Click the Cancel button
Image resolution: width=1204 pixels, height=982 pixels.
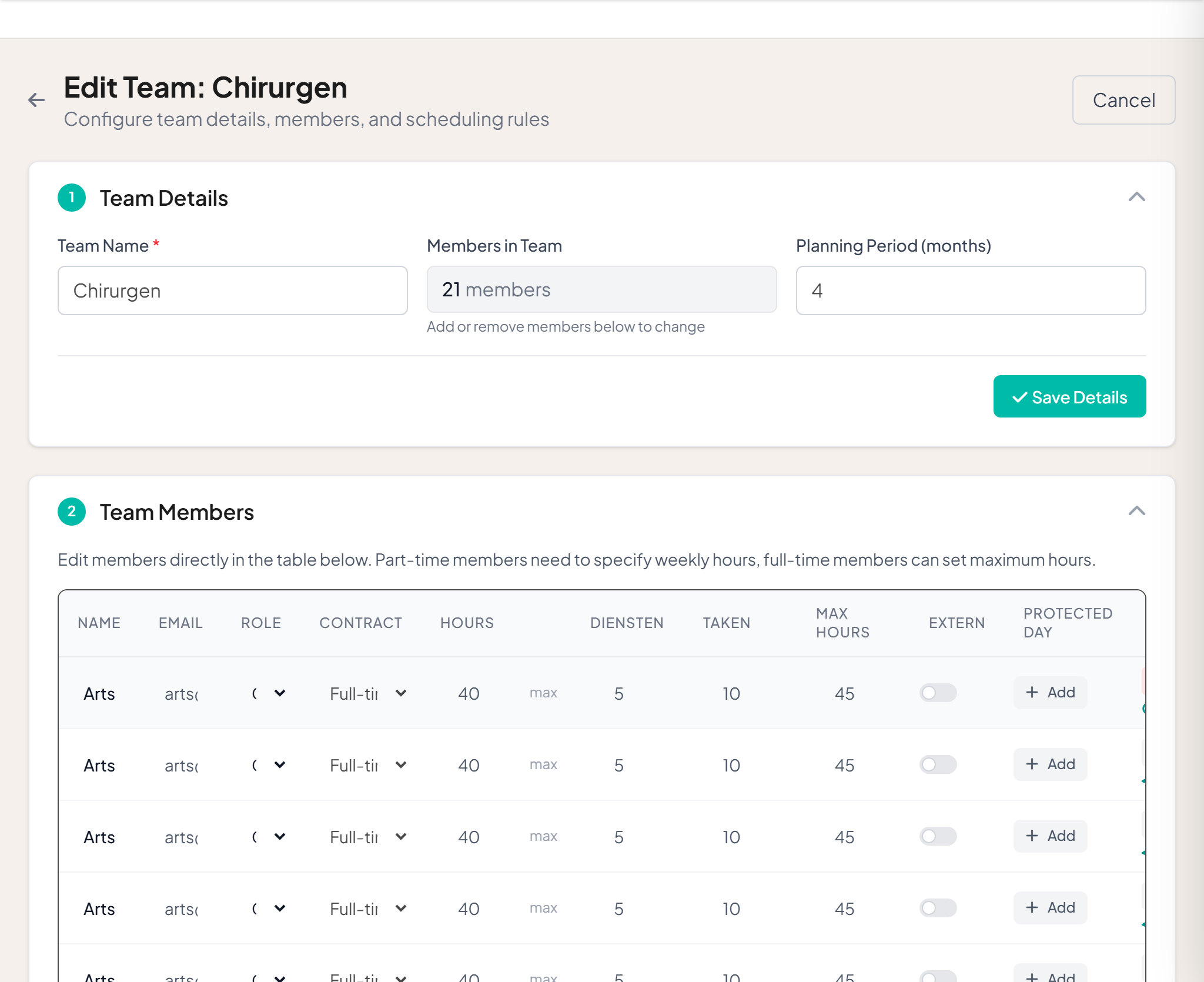(1123, 100)
